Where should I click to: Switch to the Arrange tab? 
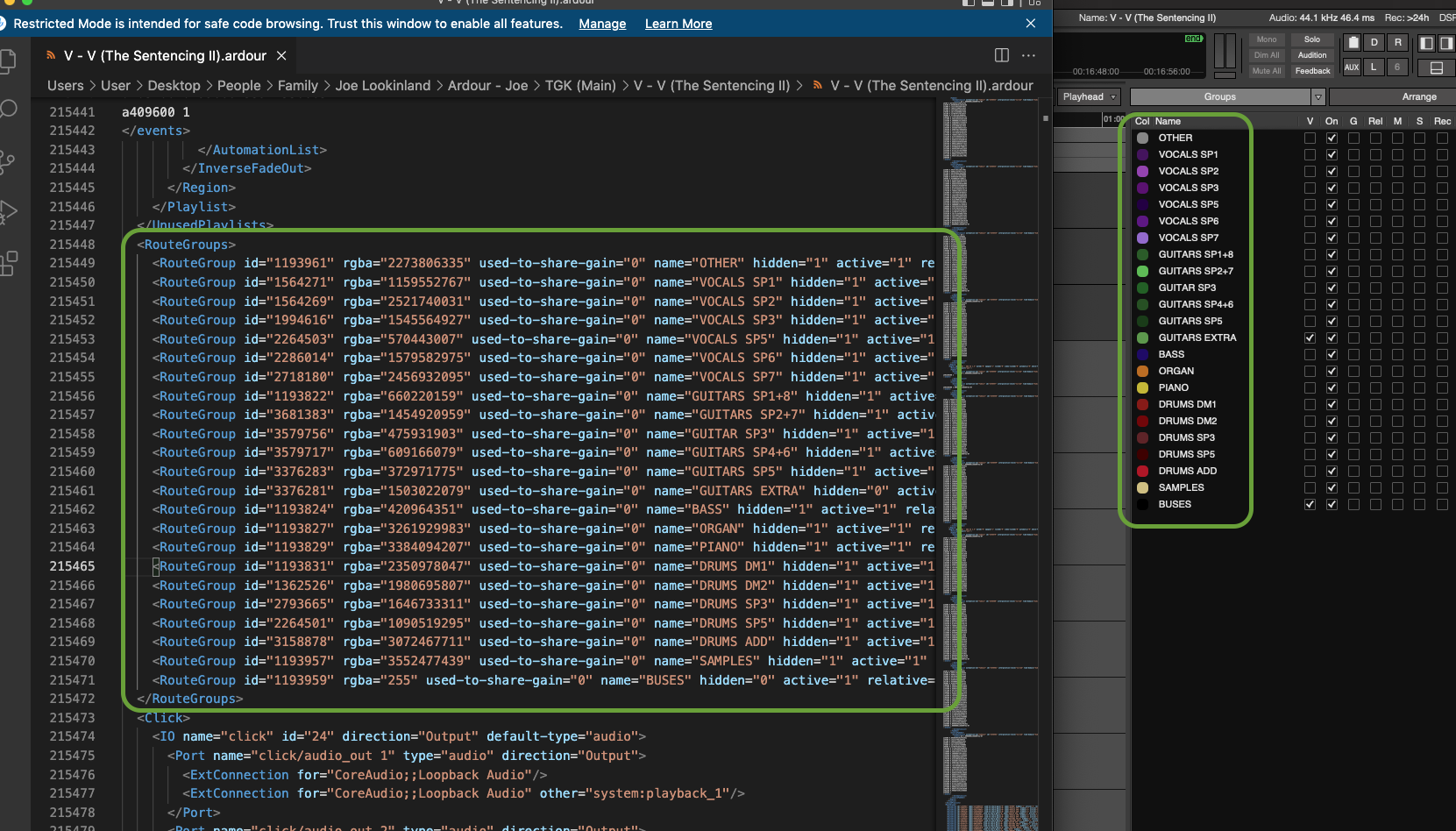coord(1418,97)
